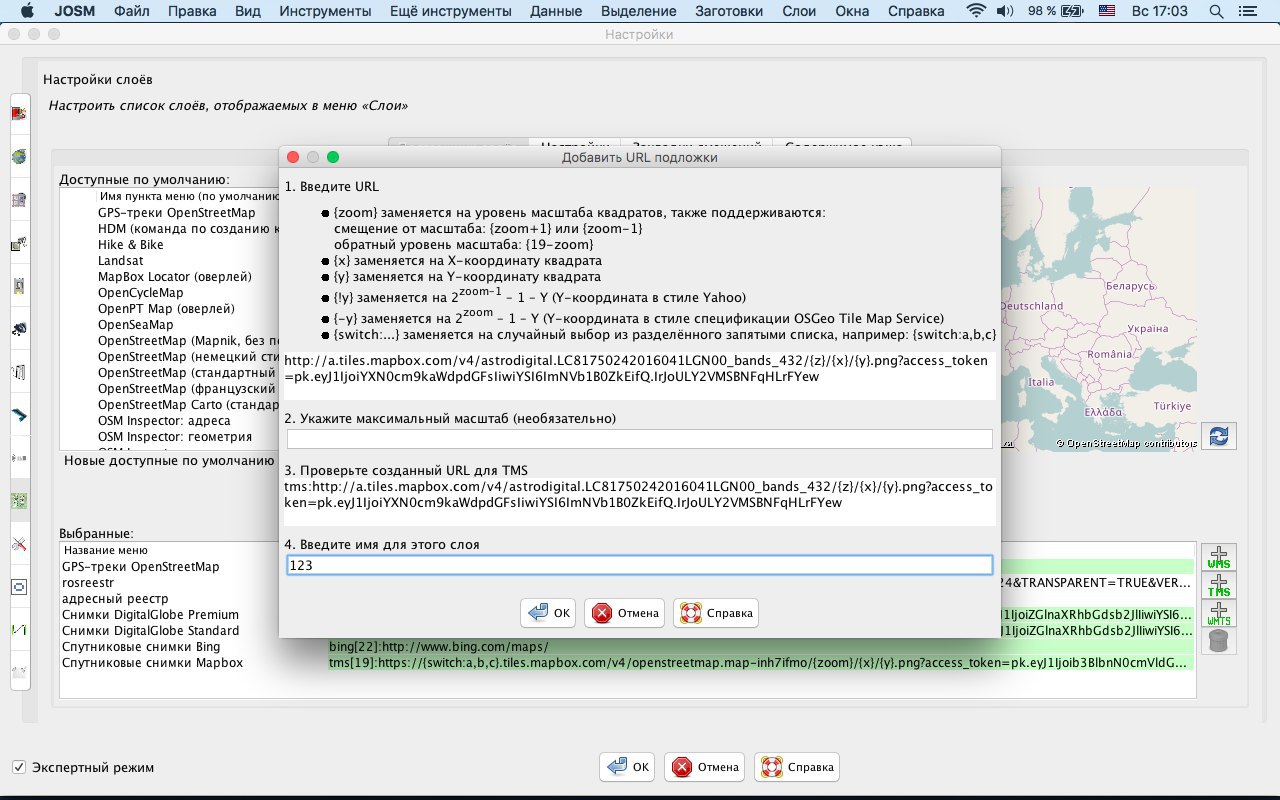The image size is (1280, 800).
Task: Click the Название меню column header
Action: click(105, 550)
